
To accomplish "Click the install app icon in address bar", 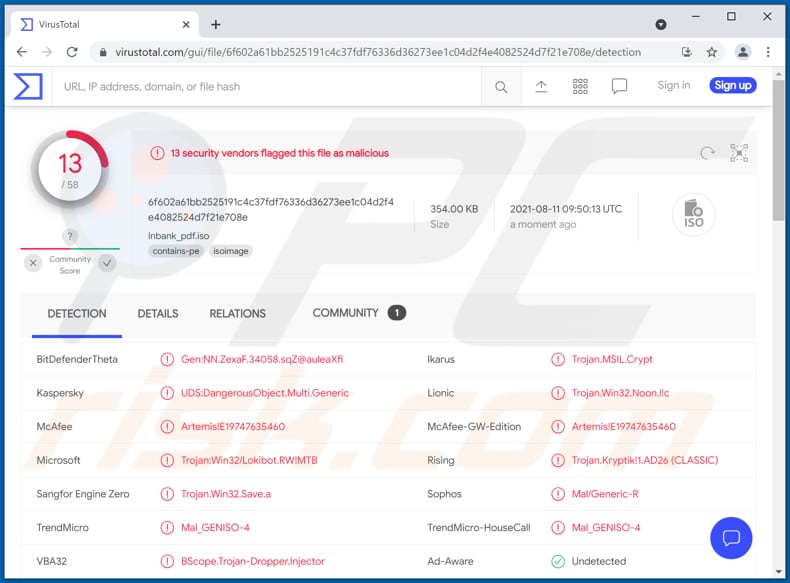I will 686,52.
